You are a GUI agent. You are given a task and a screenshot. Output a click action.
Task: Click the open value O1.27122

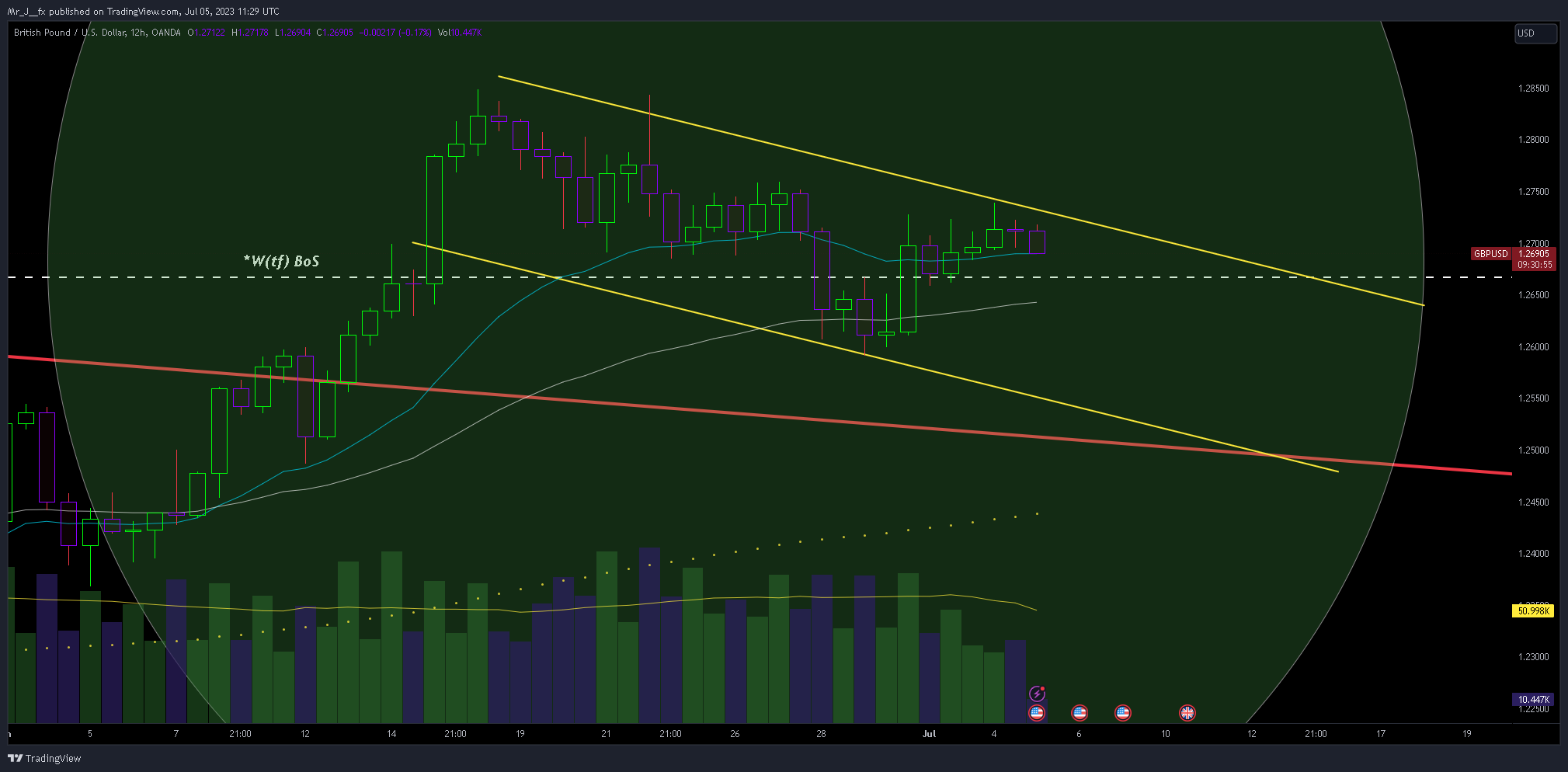[x=206, y=33]
